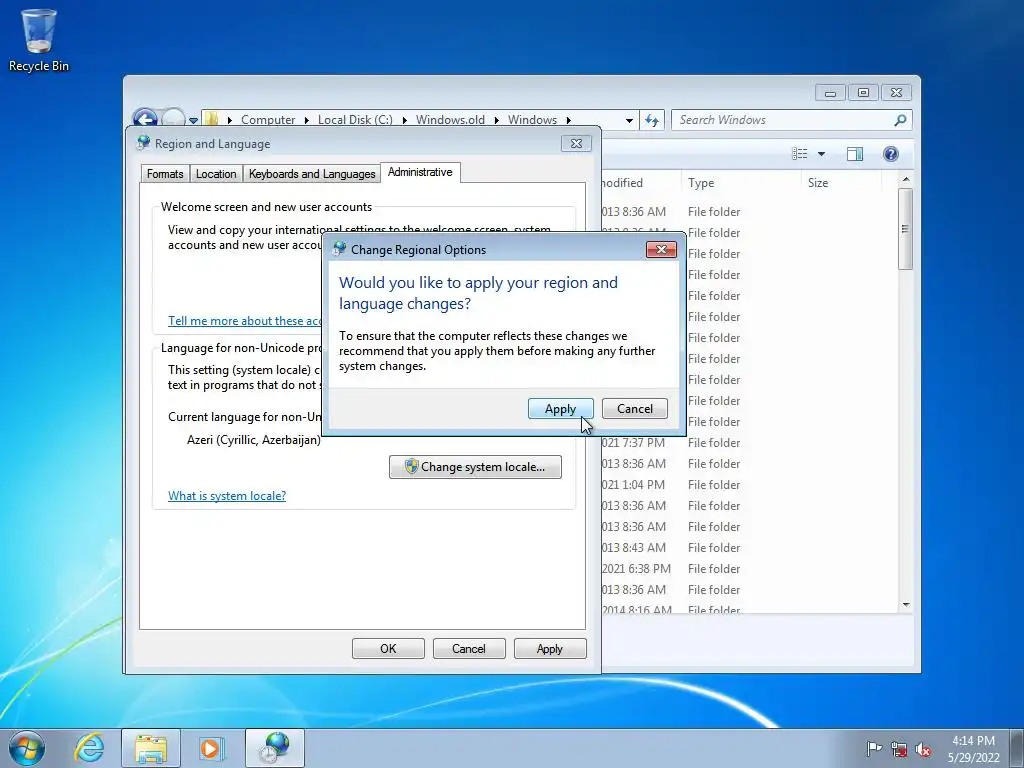Switch to the Formats tab
Viewport: 1024px width, 768px height.
pyautogui.click(x=165, y=174)
